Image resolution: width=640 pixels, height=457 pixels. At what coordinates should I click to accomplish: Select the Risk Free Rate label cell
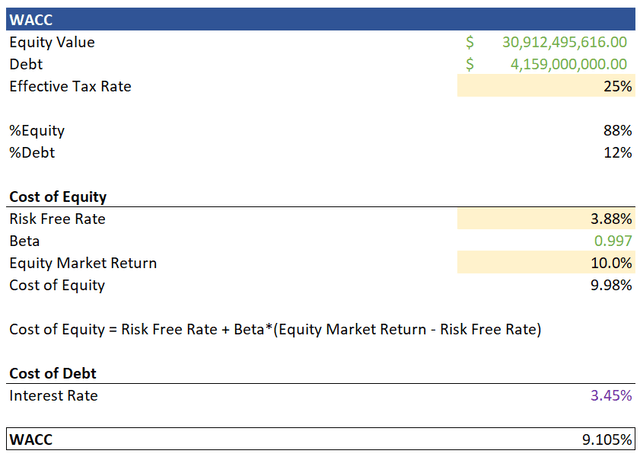pos(57,219)
